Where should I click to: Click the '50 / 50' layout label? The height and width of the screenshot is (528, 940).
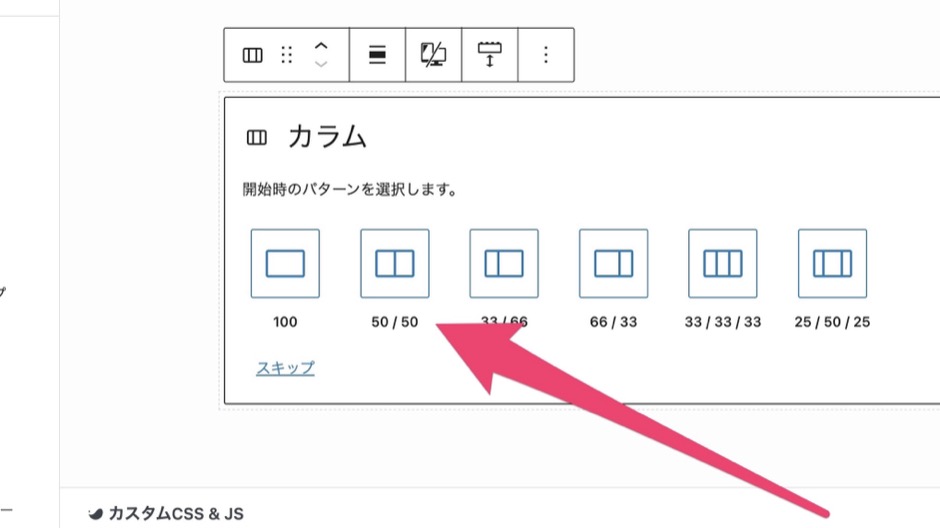coord(394,322)
